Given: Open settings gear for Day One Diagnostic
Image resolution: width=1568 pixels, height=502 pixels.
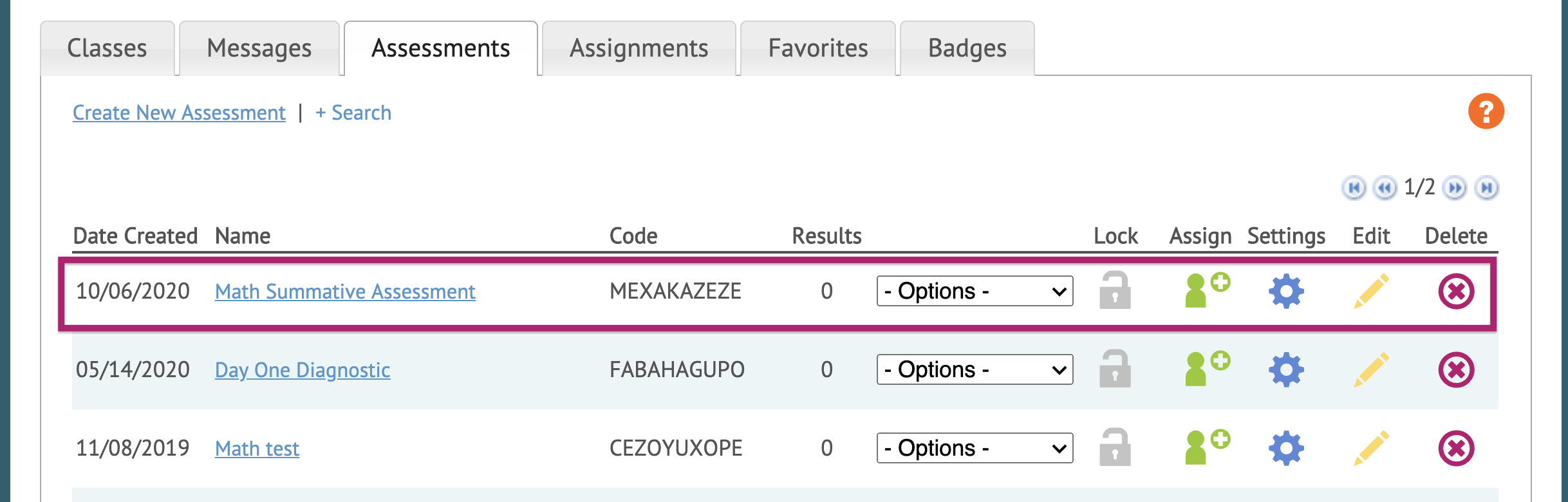Looking at the screenshot, I should 1286,369.
